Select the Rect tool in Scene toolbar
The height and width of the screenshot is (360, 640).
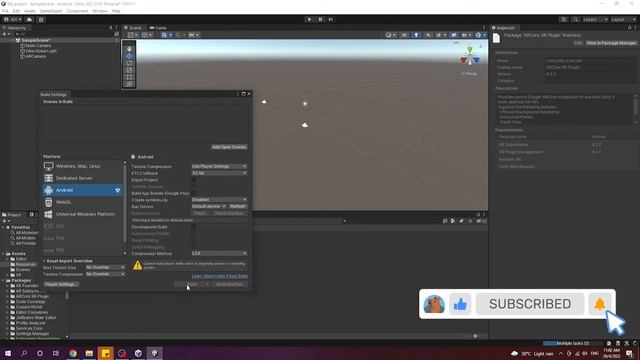tap(129, 77)
